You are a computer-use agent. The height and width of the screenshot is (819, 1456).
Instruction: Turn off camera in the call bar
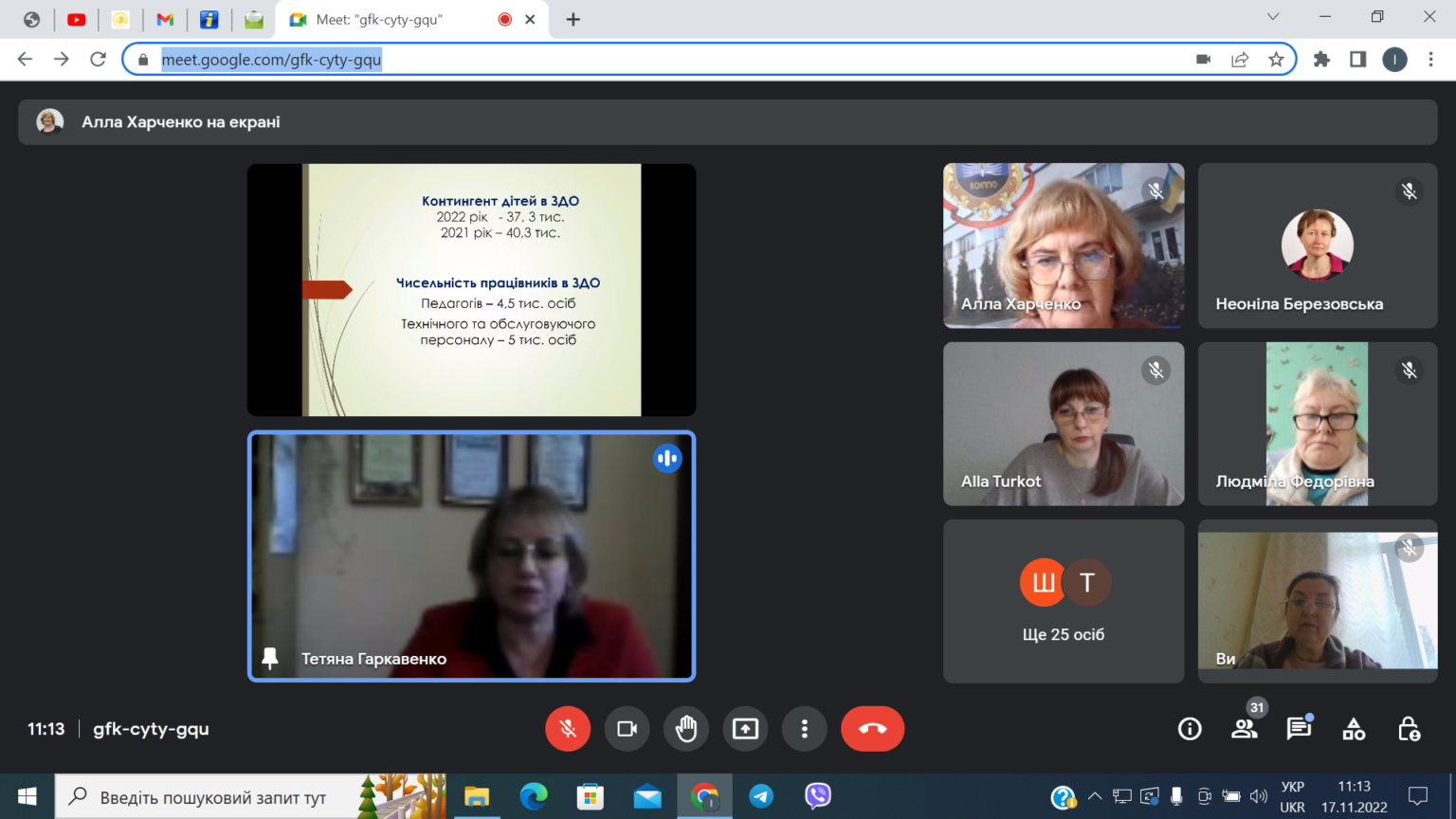[x=627, y=729]
